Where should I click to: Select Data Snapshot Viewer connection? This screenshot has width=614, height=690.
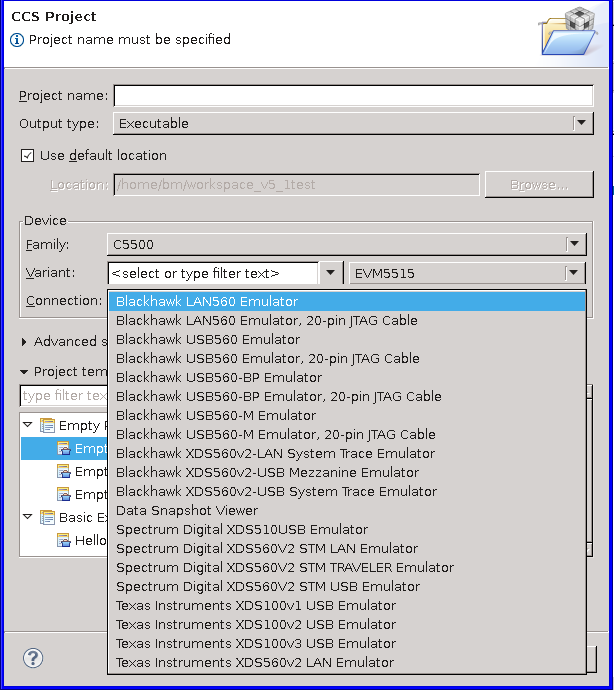(x=347, y=510)
